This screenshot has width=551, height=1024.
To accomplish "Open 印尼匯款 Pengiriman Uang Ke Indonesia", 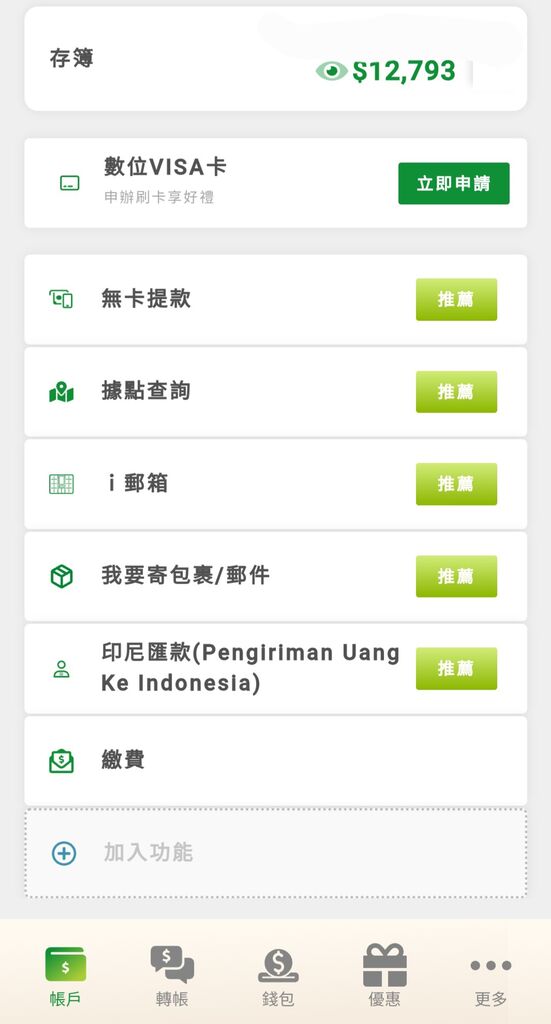I will 276,669.
